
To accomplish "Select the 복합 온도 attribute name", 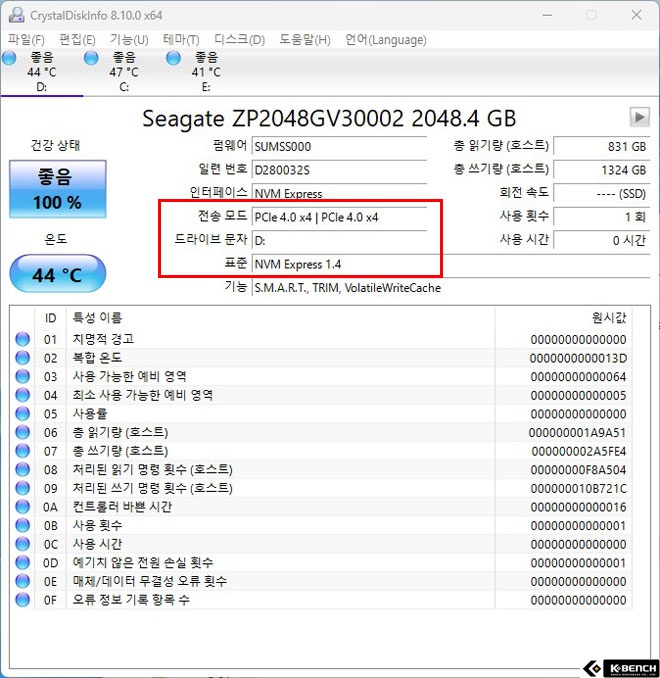I will pyautogui.click(x=97, y=358).
